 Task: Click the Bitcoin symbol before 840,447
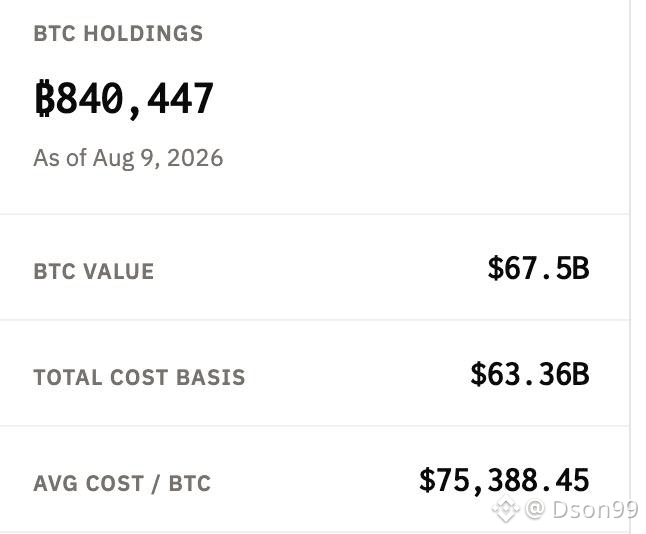point(45,98)
